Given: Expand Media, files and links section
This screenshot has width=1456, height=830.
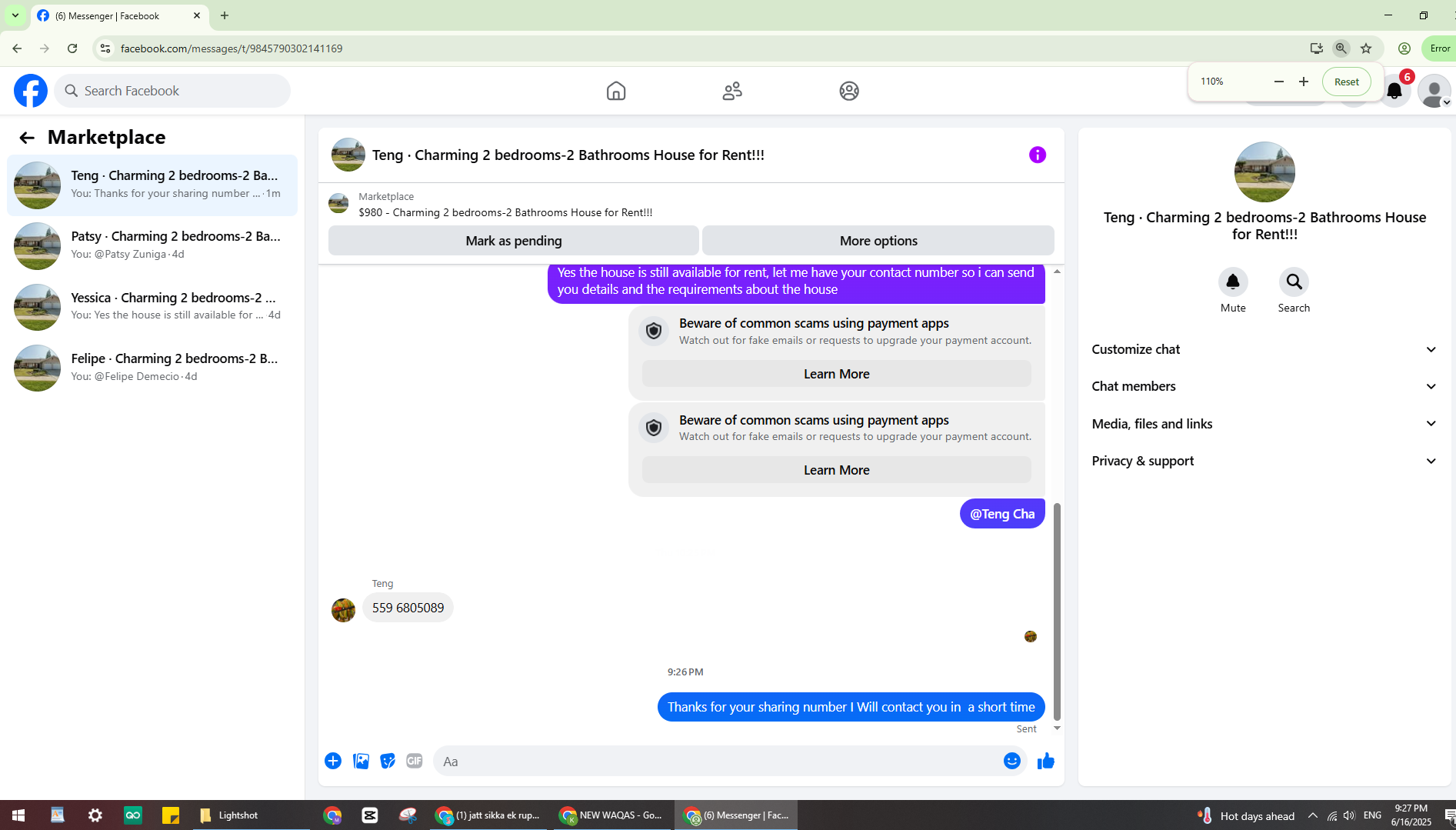Looking at the screenshot, I should (x=1264, y=424).
